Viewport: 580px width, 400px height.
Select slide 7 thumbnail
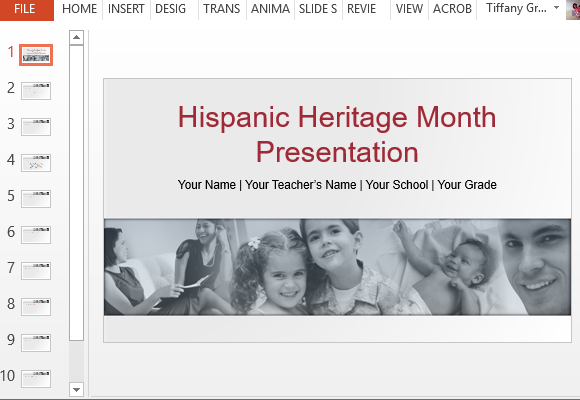click(x=36, y=270)
